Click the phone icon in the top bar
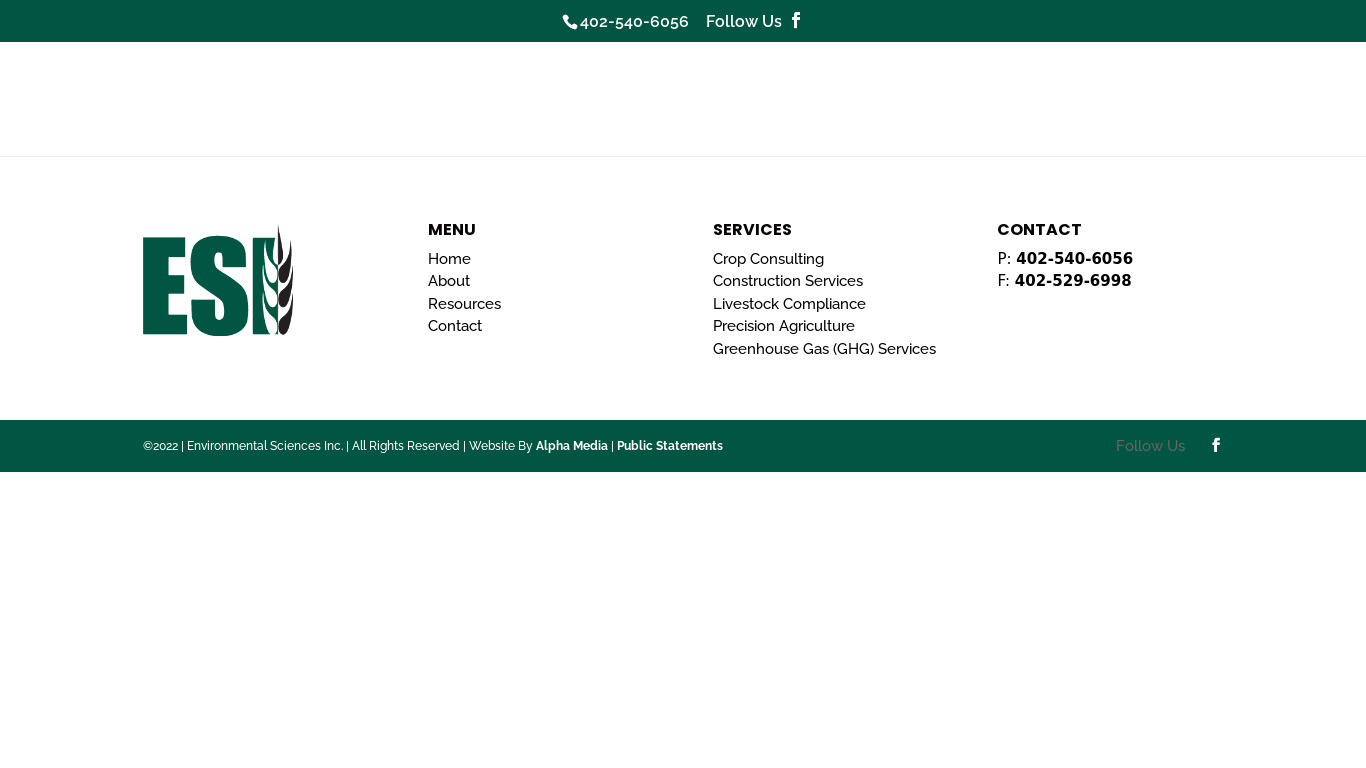The image size is (1366, 768). [570, 22]
